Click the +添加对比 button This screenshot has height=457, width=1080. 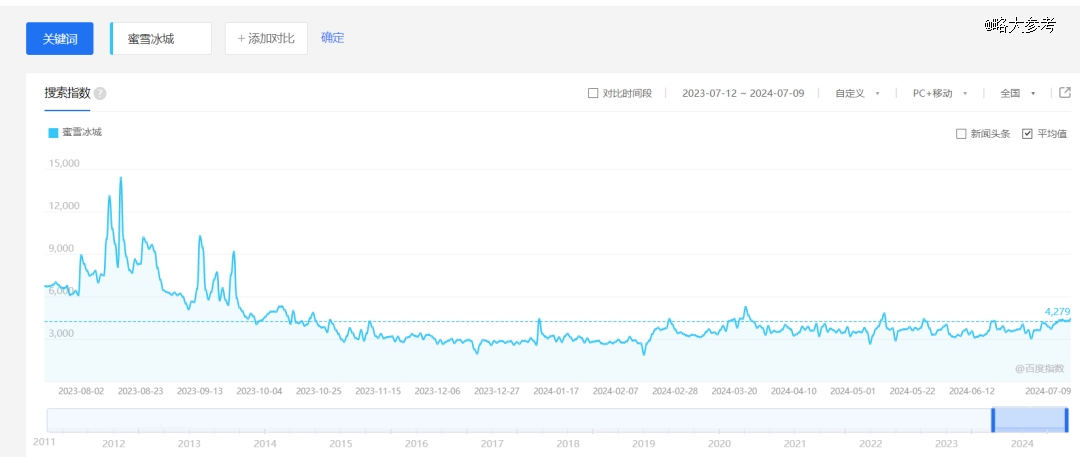(x=266, y=39)
